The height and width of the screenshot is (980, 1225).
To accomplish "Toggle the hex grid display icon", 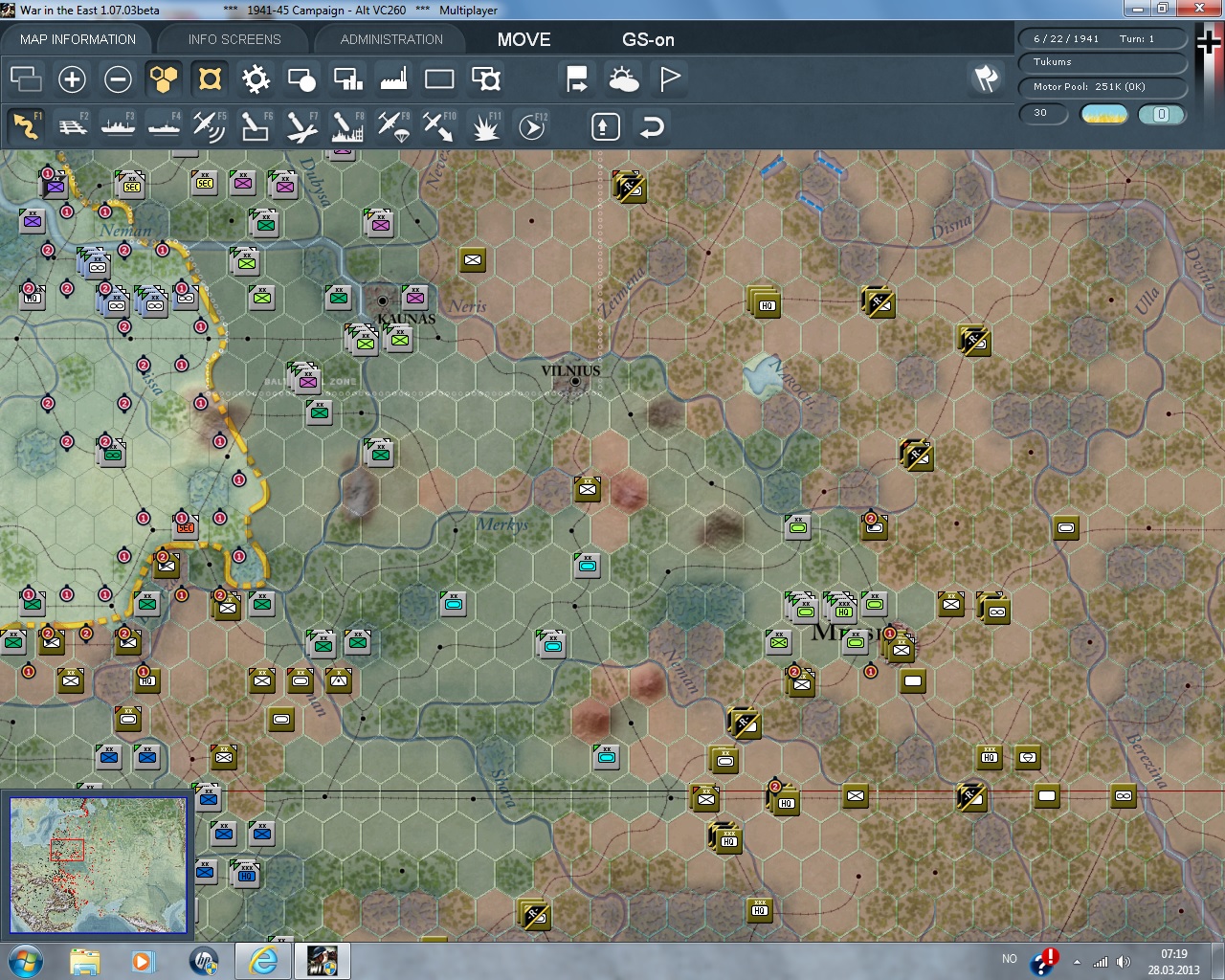I will tap(164, 78).
